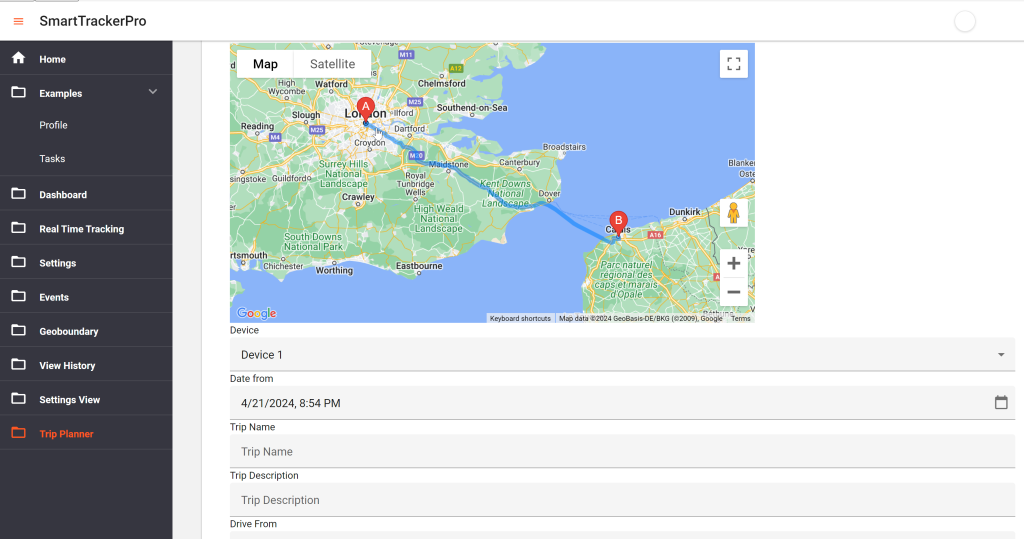This screenshot has width=1024, height=539.
Task: Click route marker B in Calais
Action: [618, 223]
